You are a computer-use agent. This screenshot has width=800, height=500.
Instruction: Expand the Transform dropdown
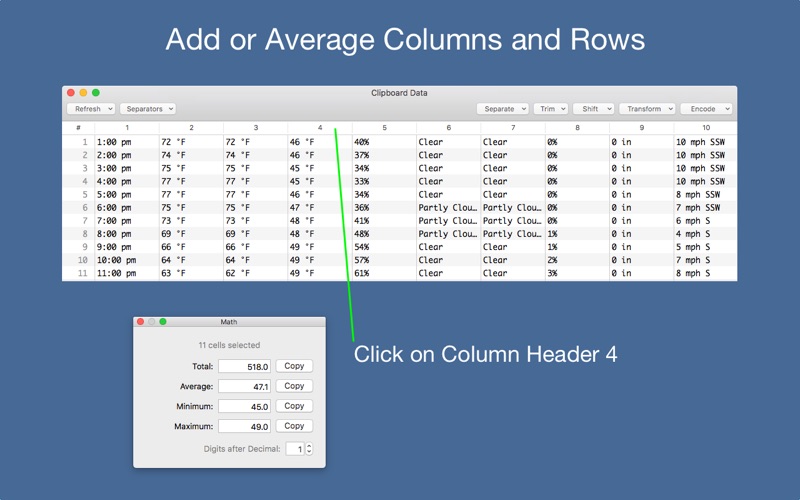tap(647, 109)
